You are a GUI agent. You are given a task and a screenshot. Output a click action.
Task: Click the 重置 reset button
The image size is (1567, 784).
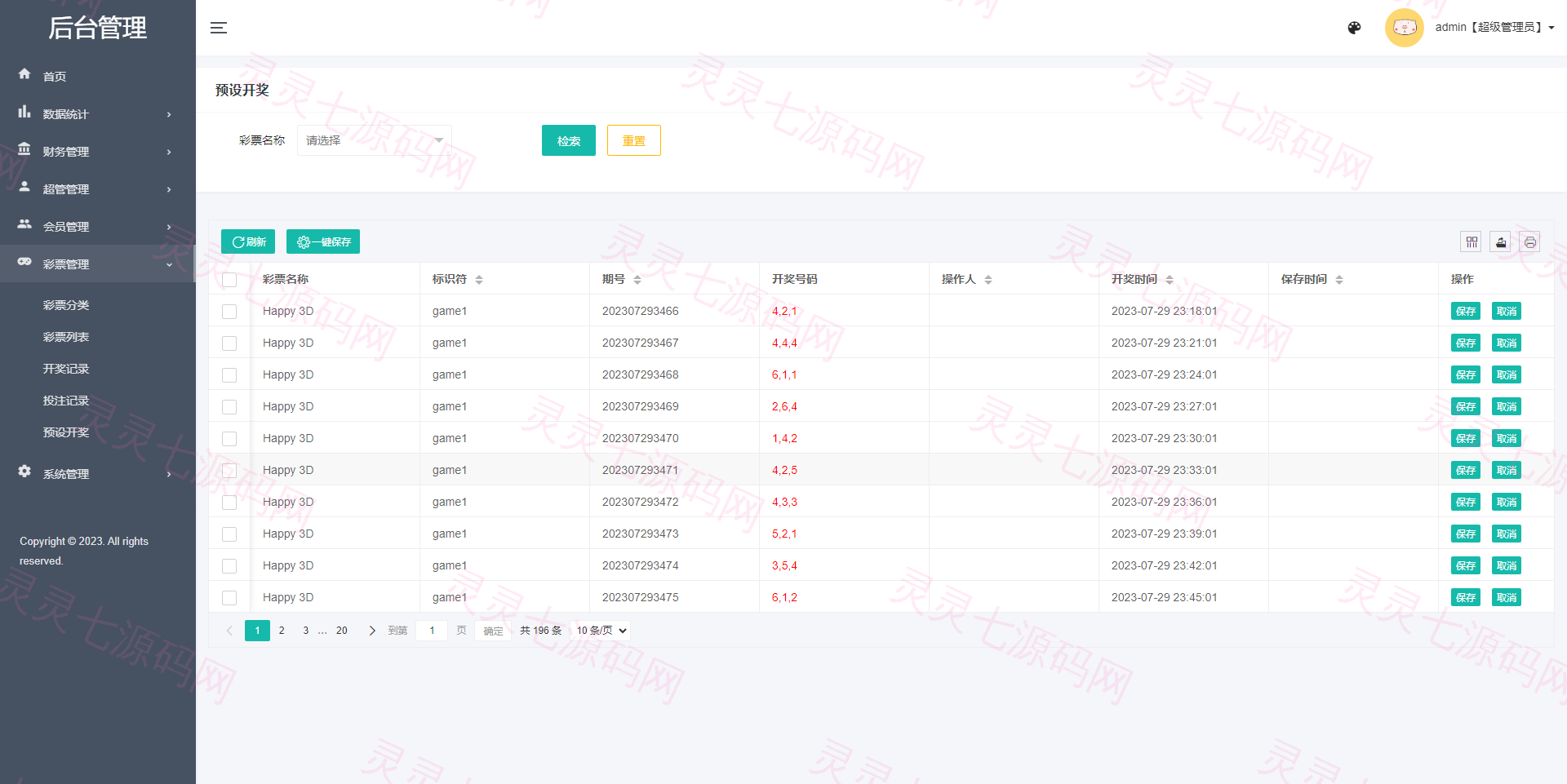point(634,140)
